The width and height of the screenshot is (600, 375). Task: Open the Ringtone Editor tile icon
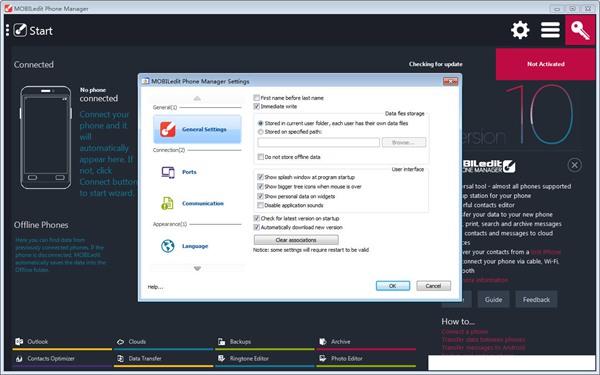tap(222, 359)
